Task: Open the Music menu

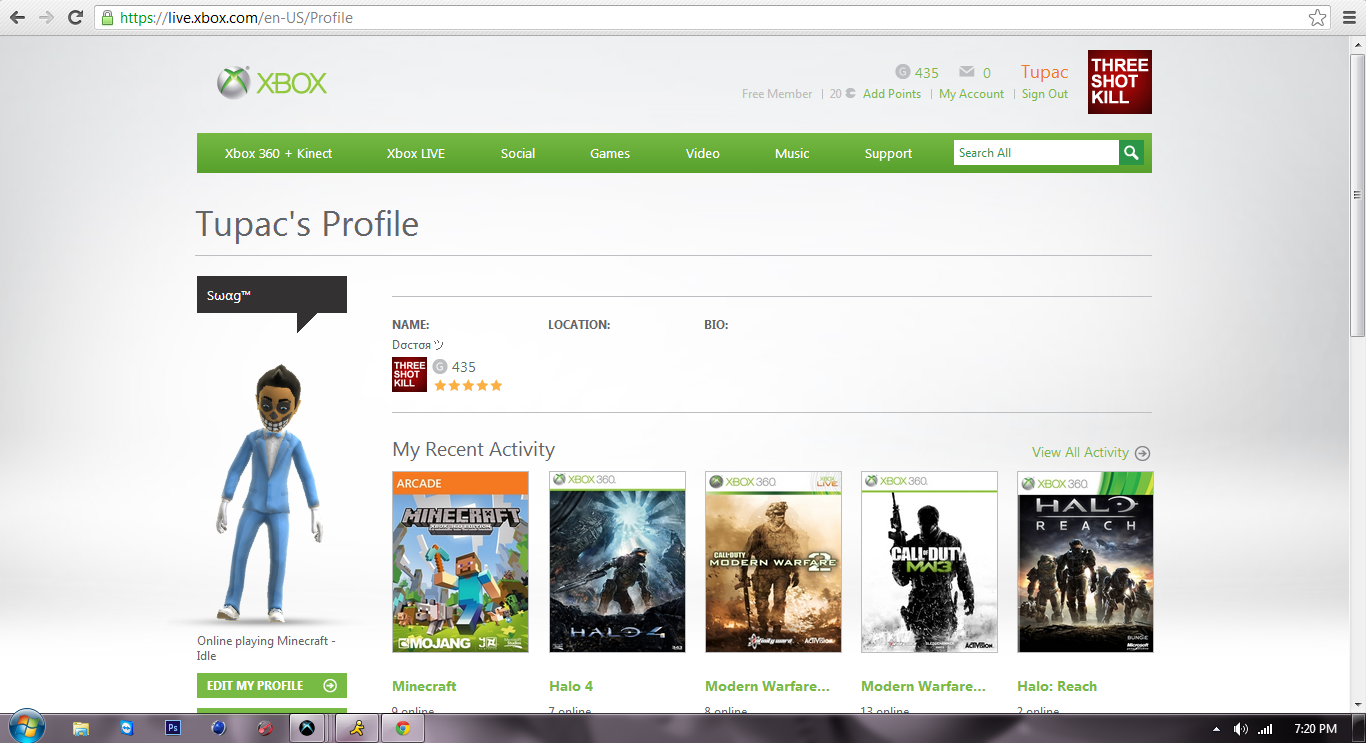Action: [x=792, y=153]
